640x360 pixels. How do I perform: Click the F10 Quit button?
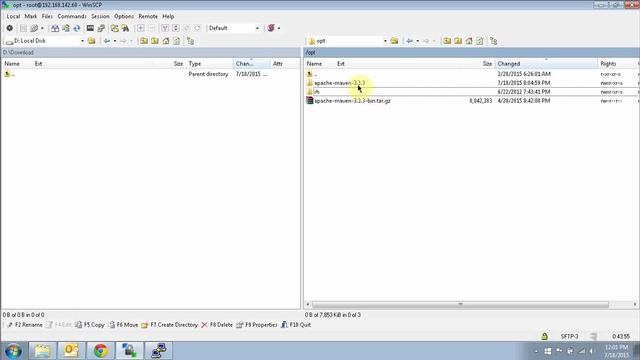click(296, 325)
